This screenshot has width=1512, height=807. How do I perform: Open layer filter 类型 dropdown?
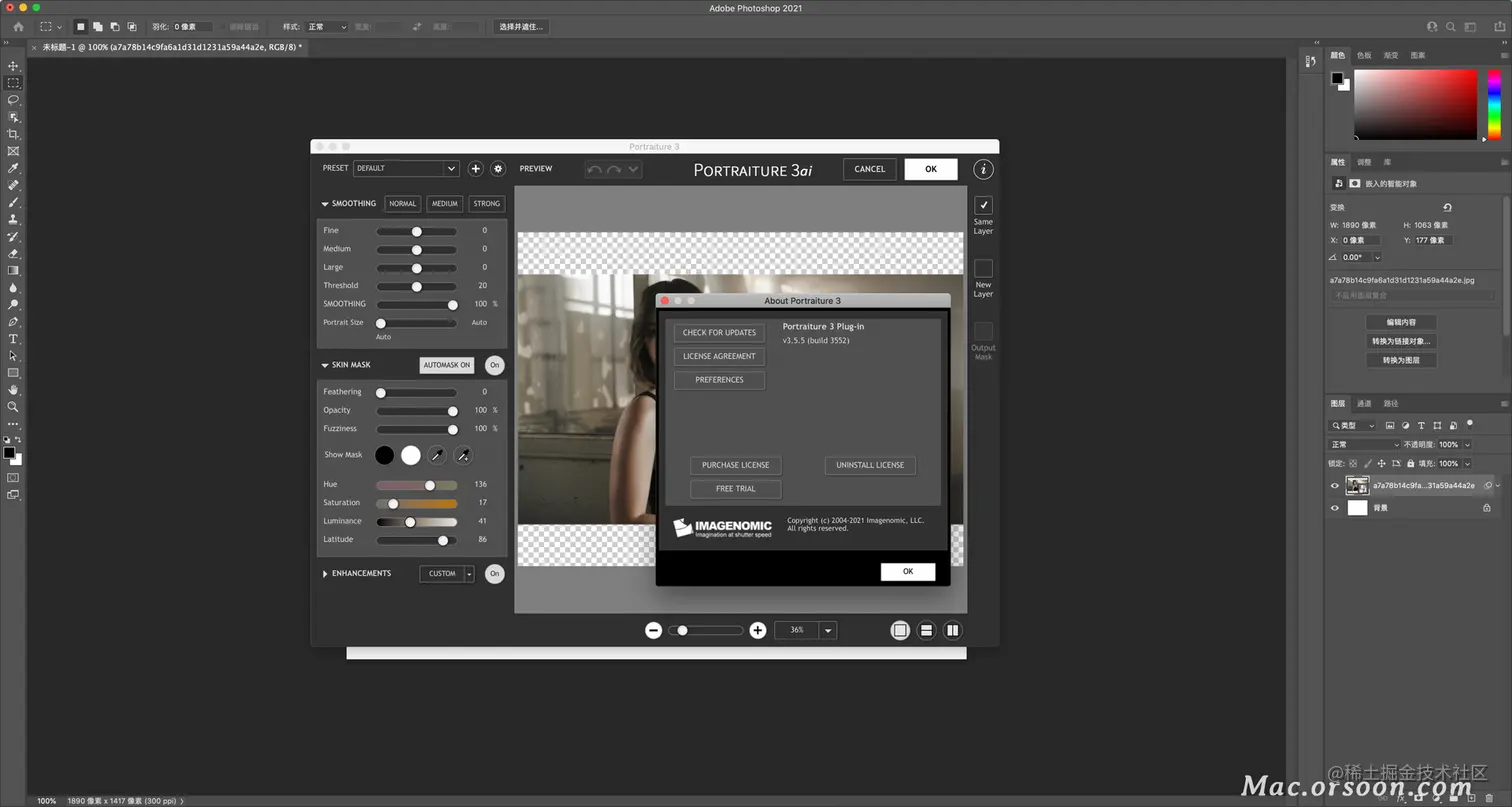tap(1353, 426)
